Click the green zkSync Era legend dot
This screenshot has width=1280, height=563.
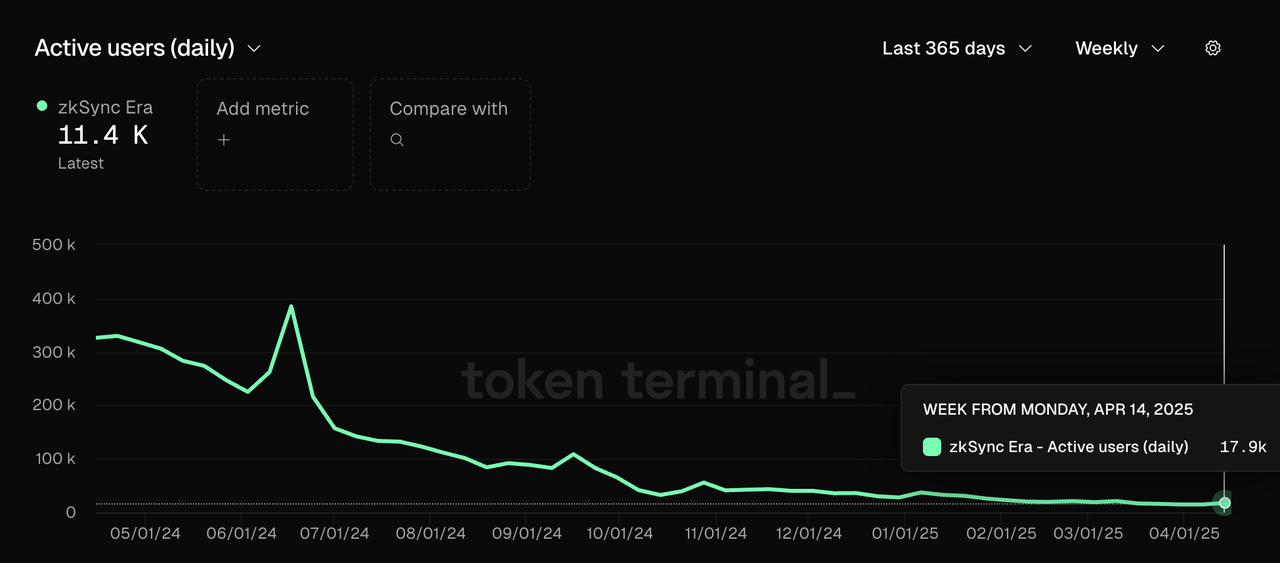42,106
